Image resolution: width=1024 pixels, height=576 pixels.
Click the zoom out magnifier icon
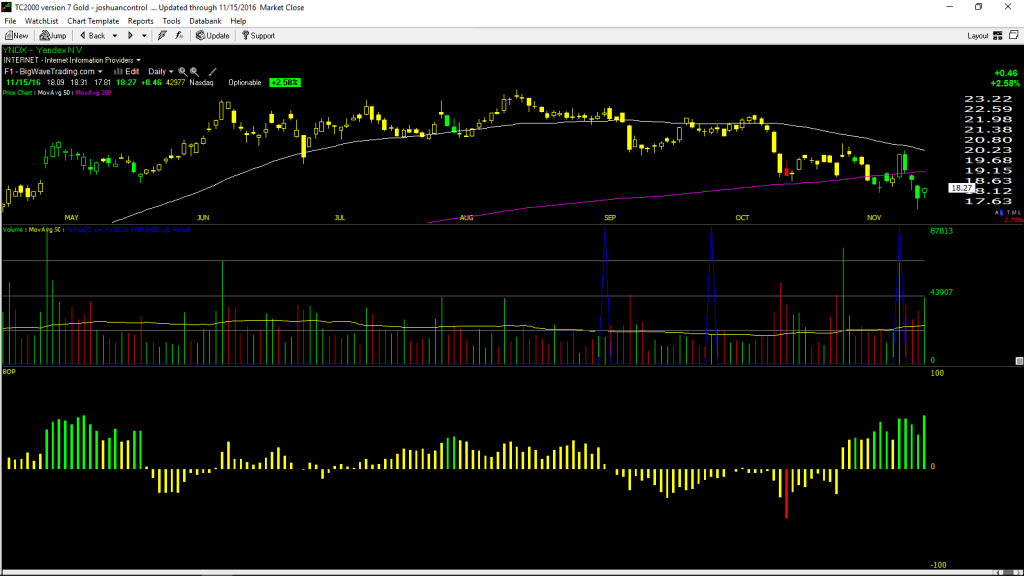195,72
